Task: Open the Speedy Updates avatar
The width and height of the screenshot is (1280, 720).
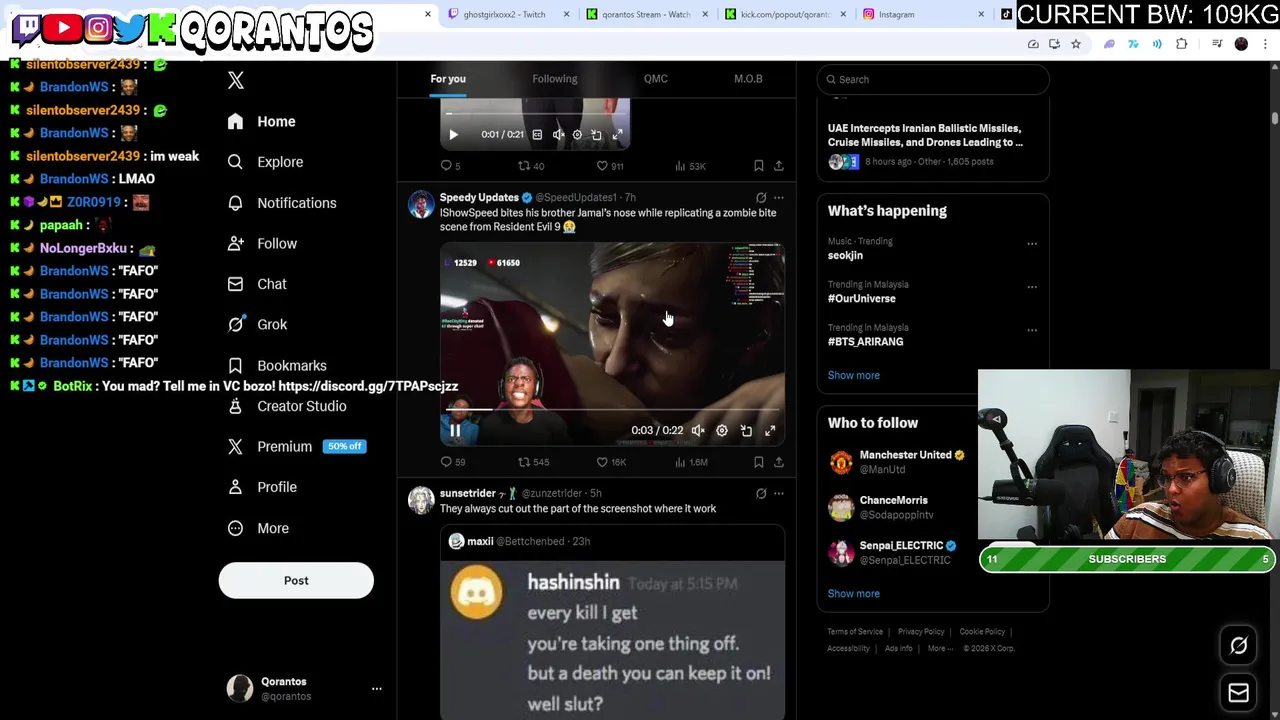Action: 421,204
